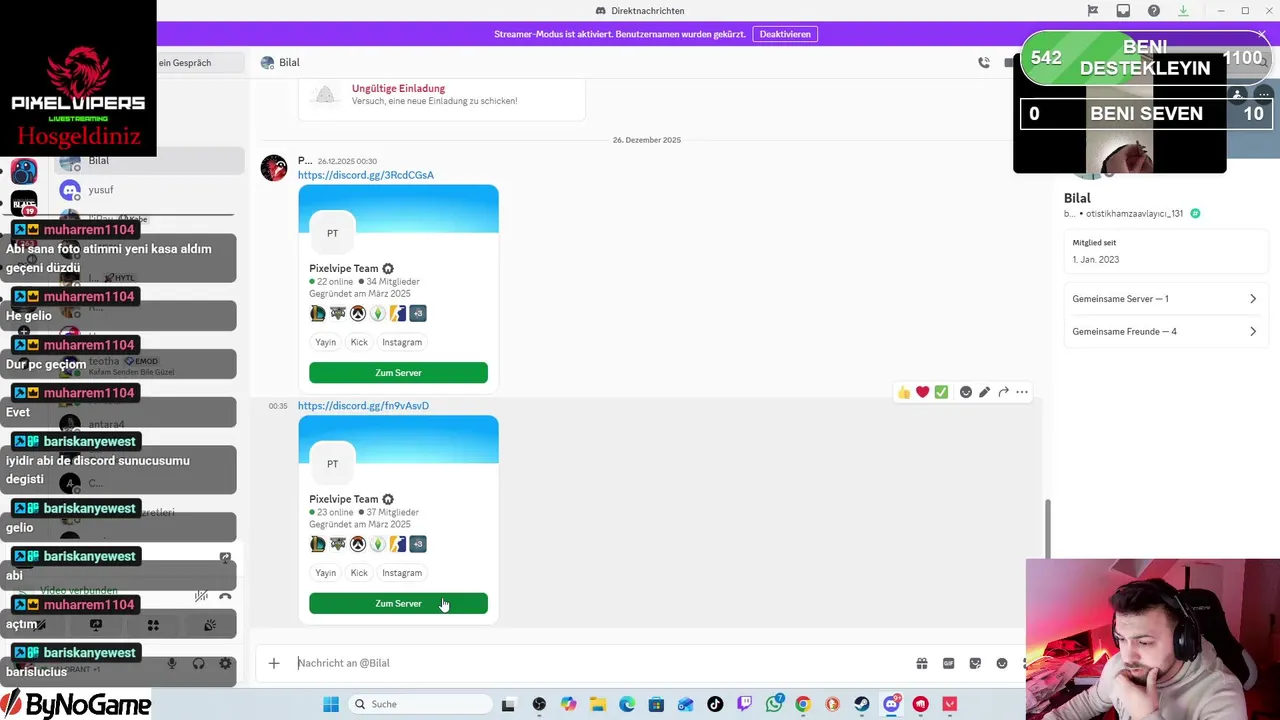Click Mitglied seit date 1. Jan. 2023

1096,259
